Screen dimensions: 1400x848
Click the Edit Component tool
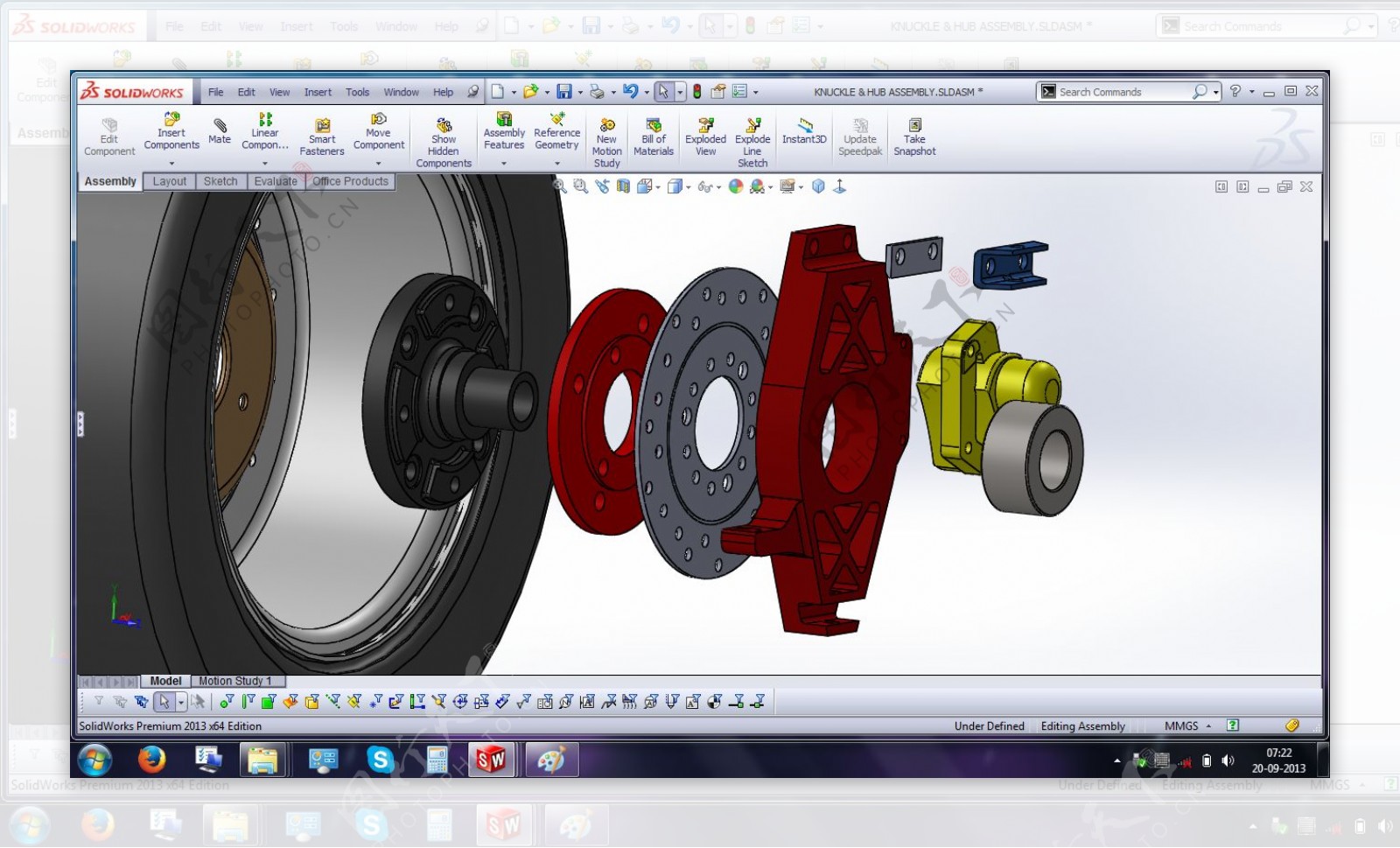click(x=109, y=137)
